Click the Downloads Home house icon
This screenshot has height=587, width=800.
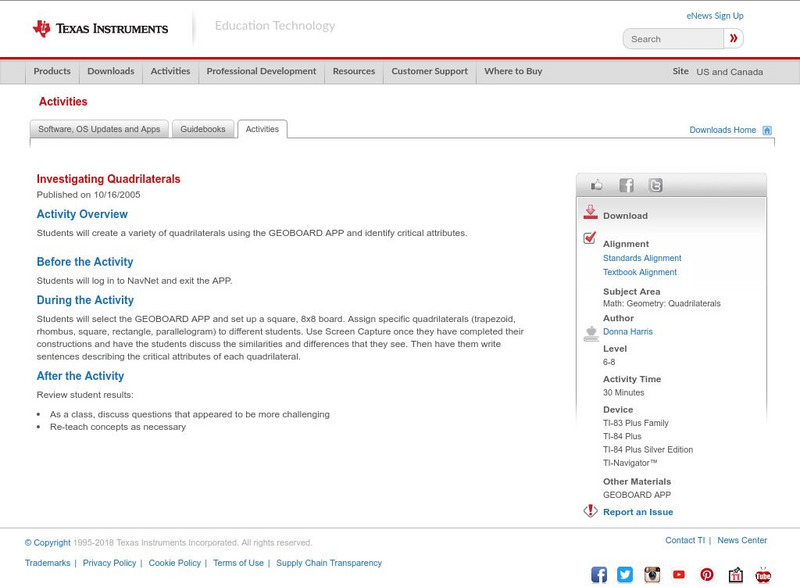pos(767,130)
